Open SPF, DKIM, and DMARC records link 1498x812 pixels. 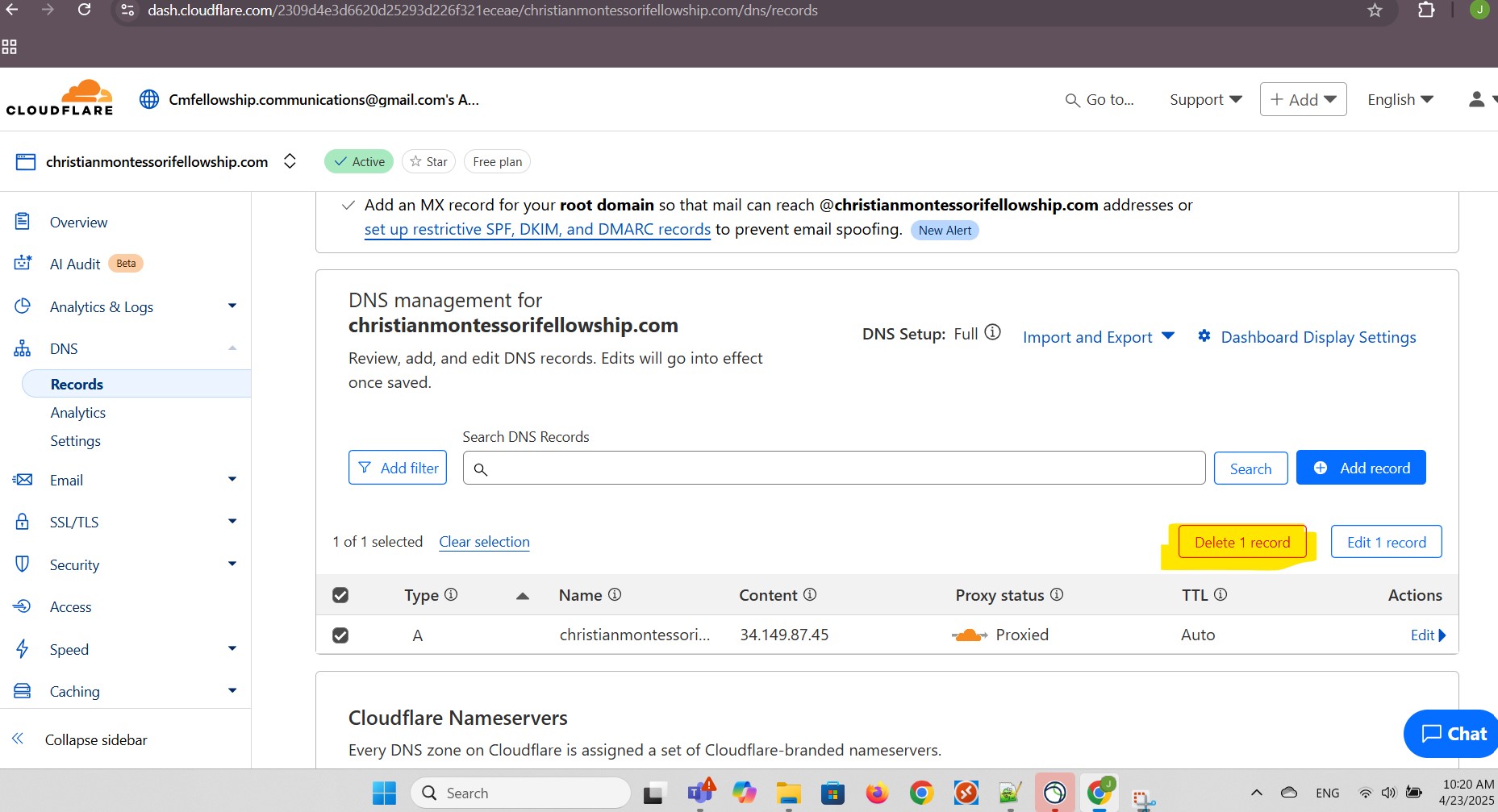(537, 229)
